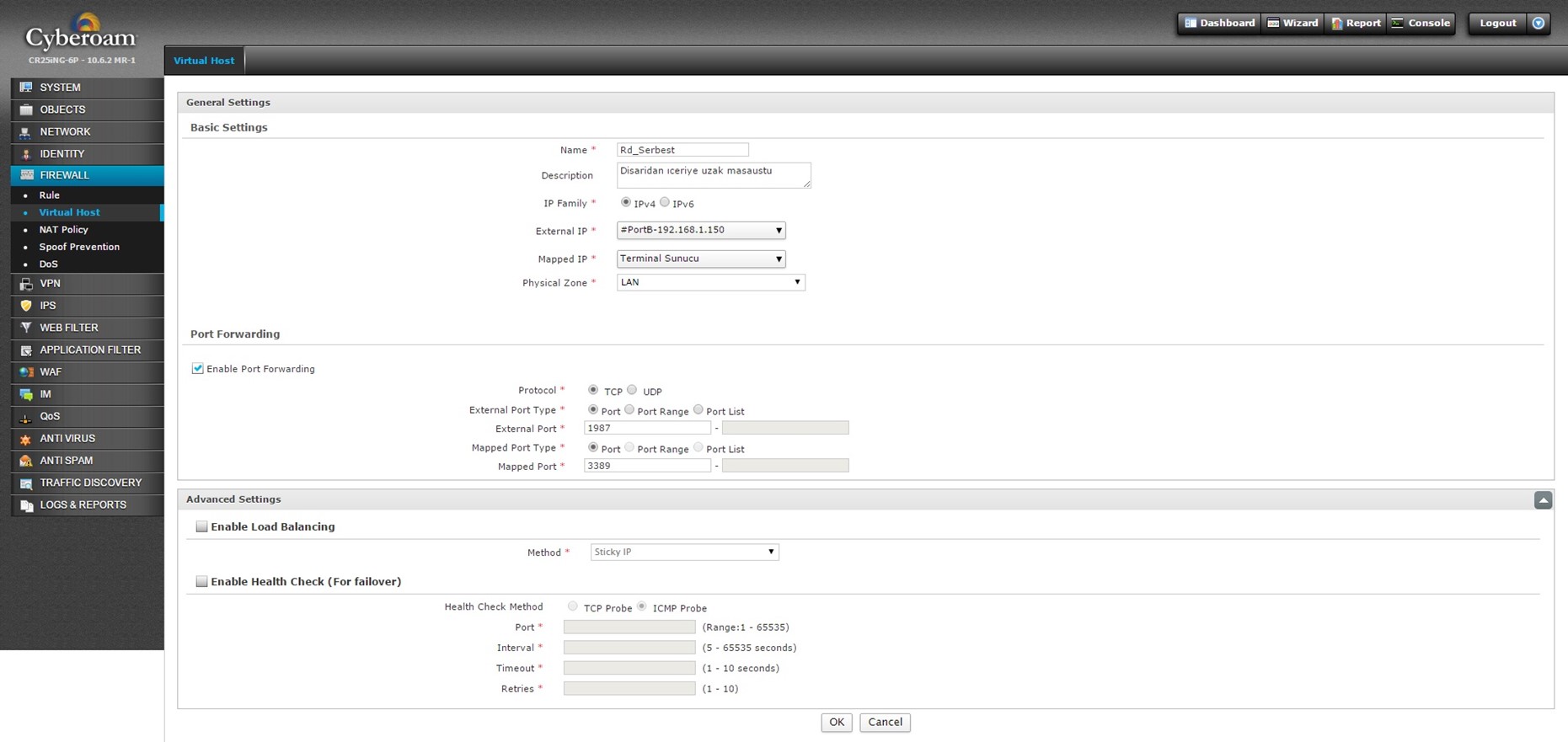Viewport: 1568px width, 742px height.
Task: Check Enable Load Balancing
Action: point(201,526)
